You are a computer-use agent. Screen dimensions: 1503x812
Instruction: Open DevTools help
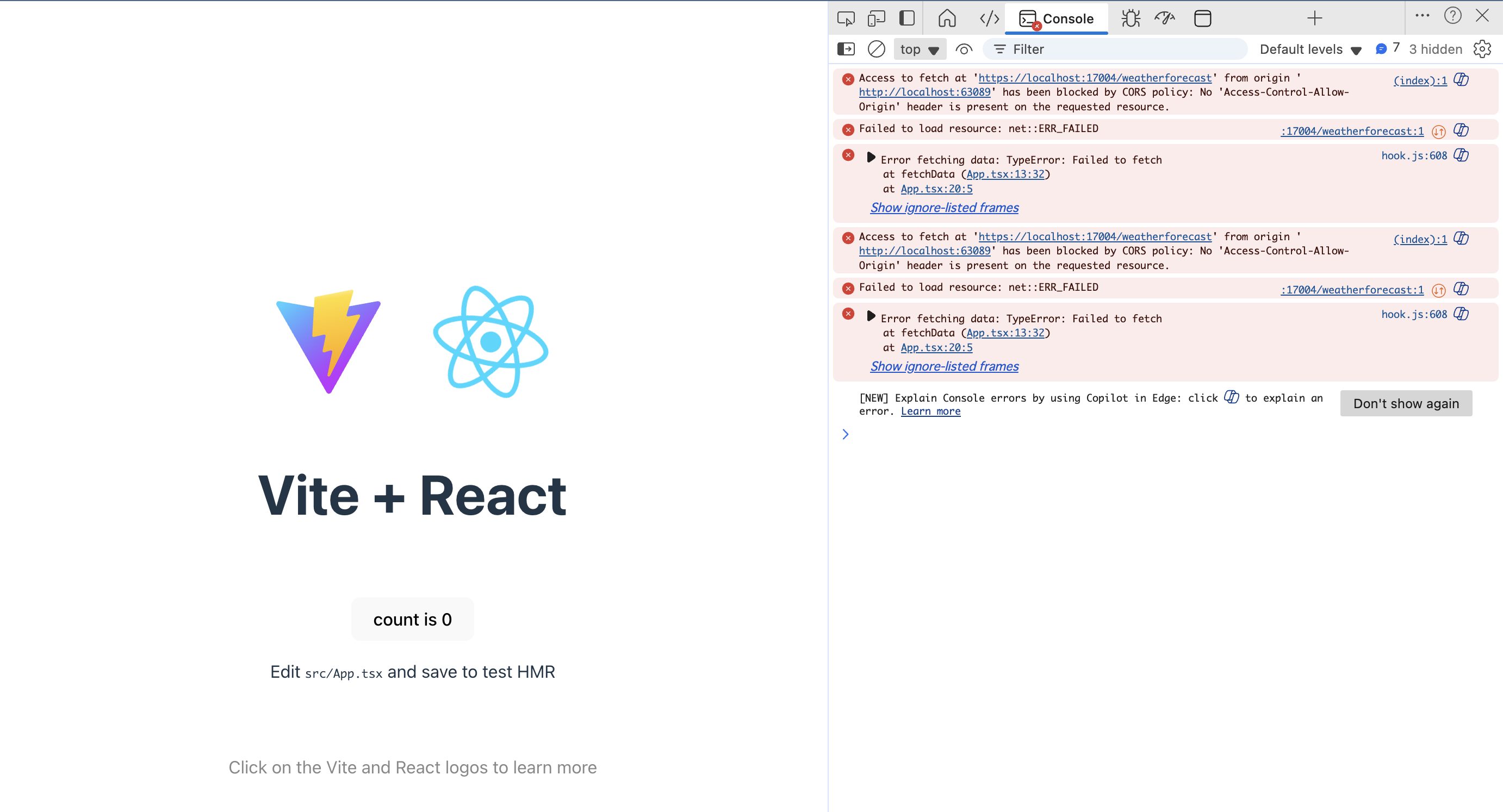1453,16
